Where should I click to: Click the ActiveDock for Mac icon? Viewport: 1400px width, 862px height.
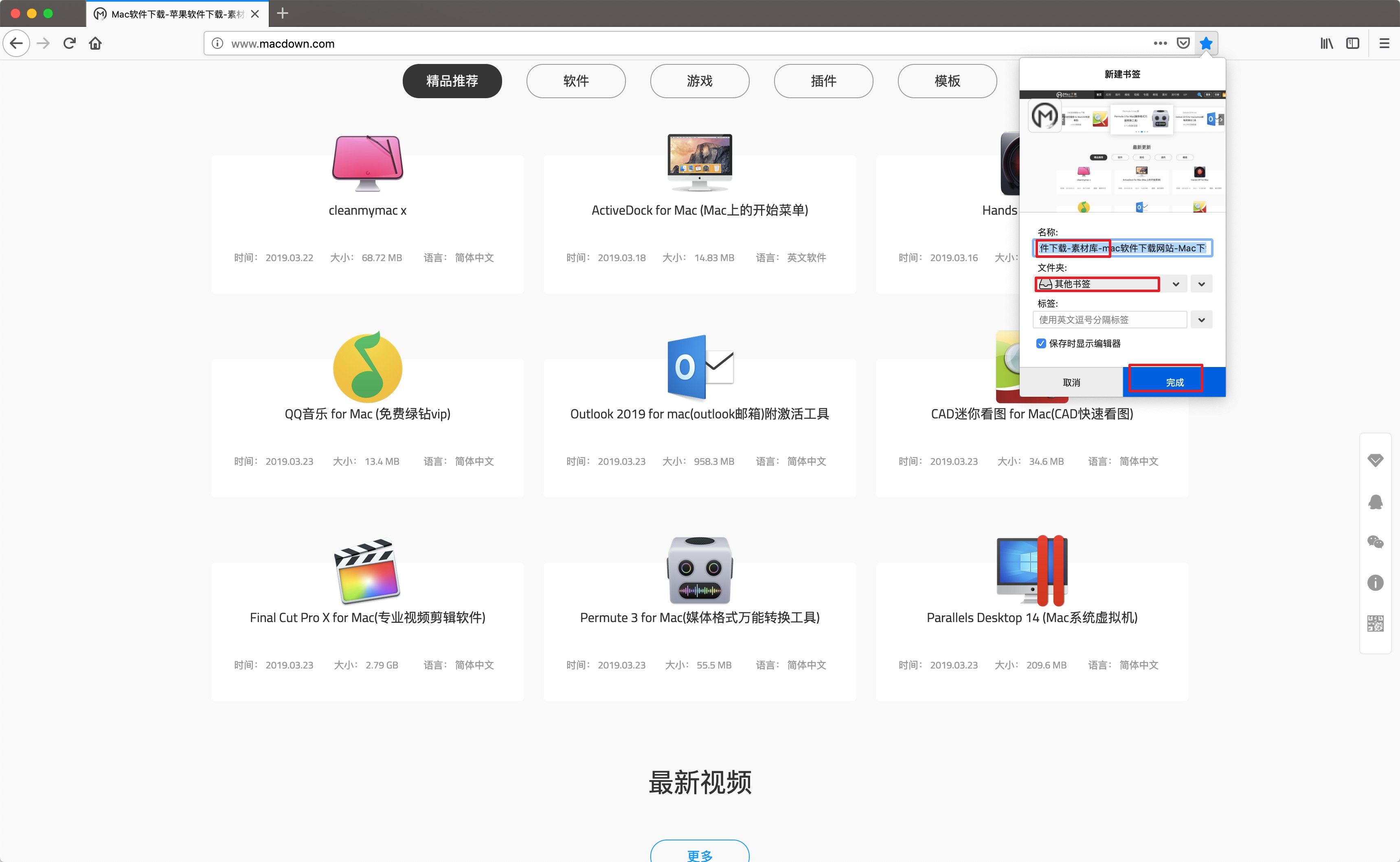[700, 163]
